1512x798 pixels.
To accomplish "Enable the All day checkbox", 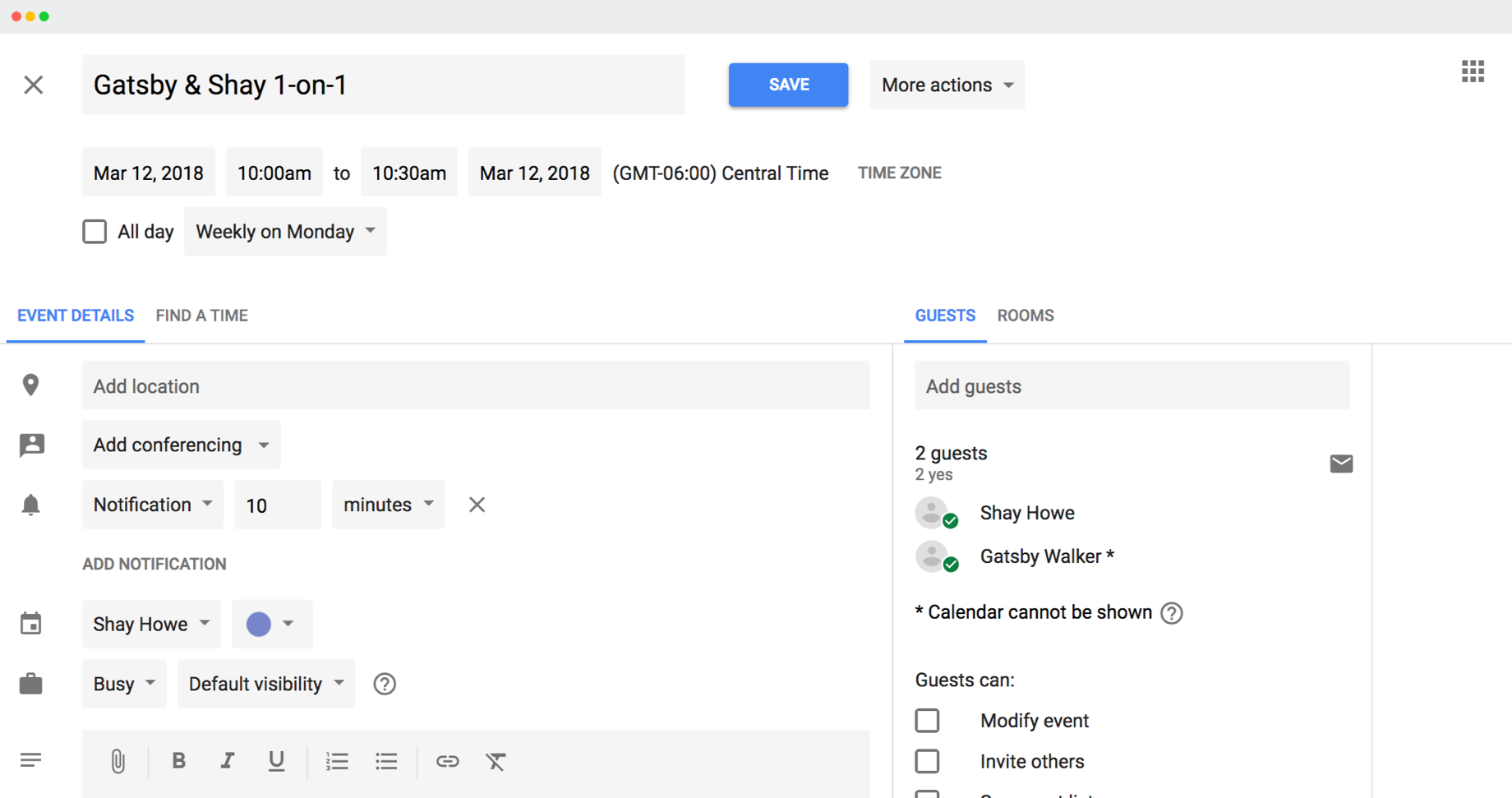I will click(x=94, y=231).
